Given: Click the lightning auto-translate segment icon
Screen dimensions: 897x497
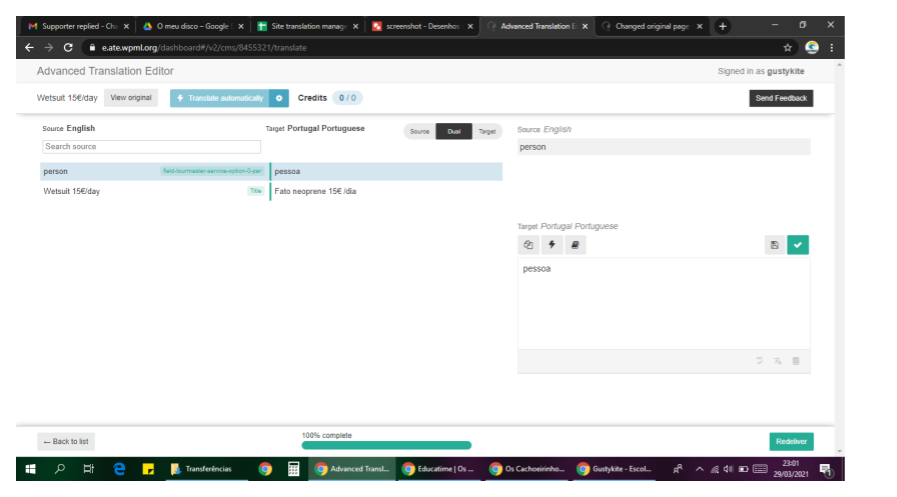Looking at the screenshot, I should click(551, 245).
